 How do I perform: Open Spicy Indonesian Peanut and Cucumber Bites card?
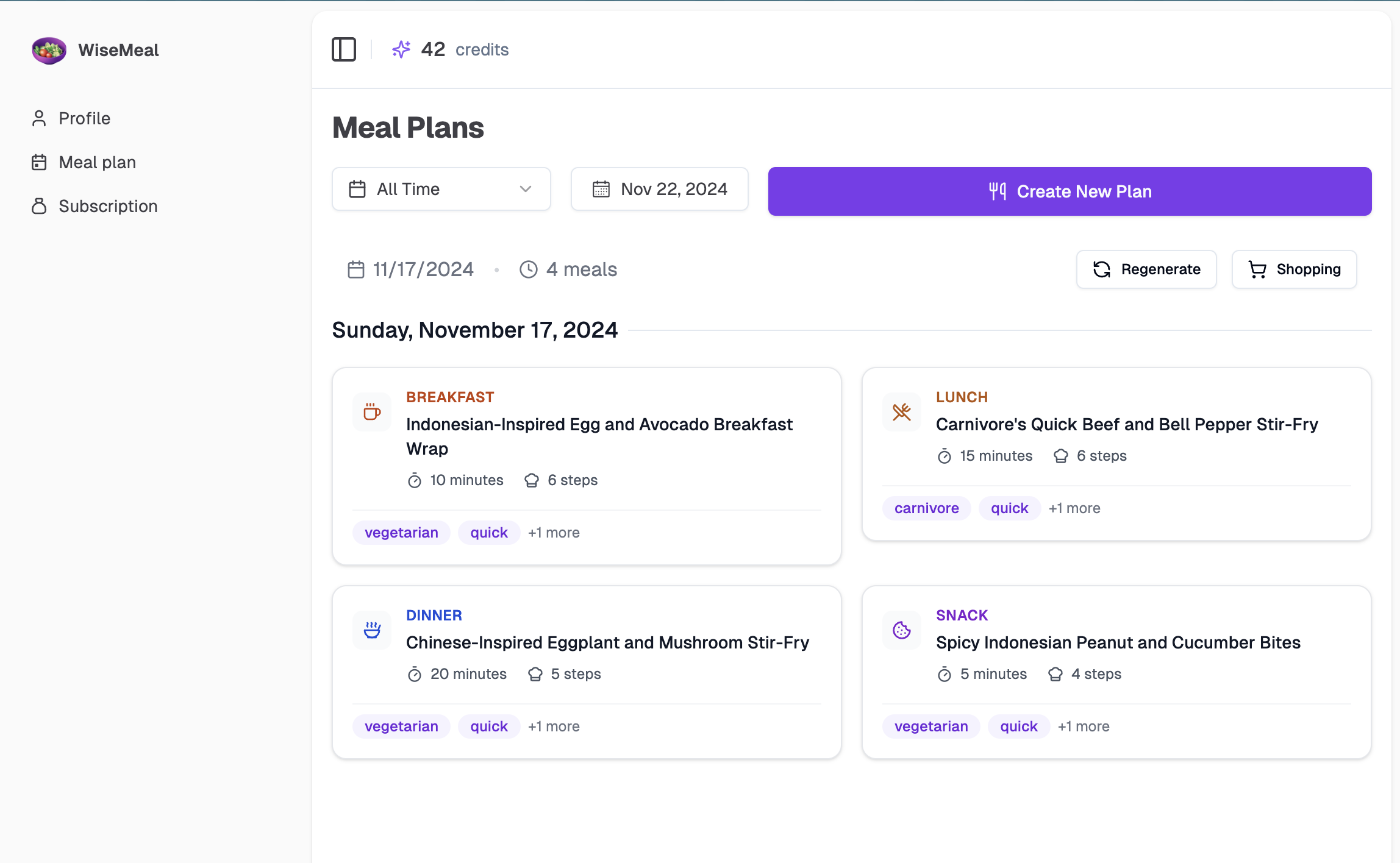[1118, 642]
